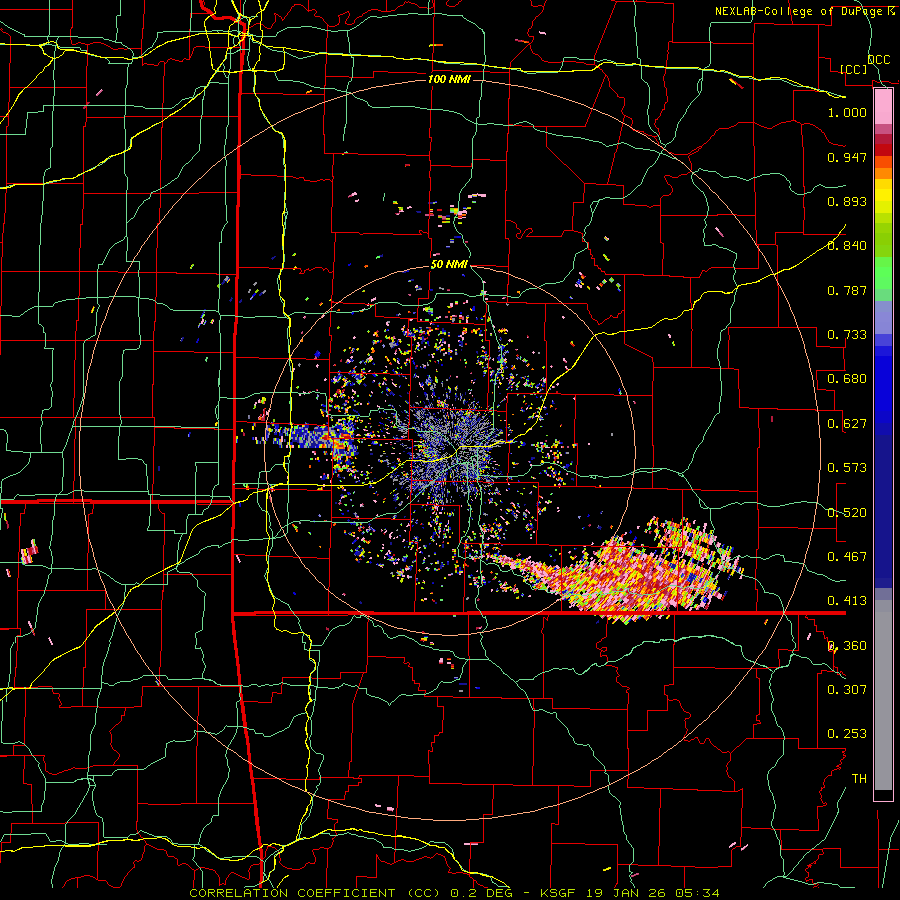The height and width of the screenshot is (900, 900).
Task: Click the 0.840 scale value
Action: pyautogui.click(x=847, y=245)
